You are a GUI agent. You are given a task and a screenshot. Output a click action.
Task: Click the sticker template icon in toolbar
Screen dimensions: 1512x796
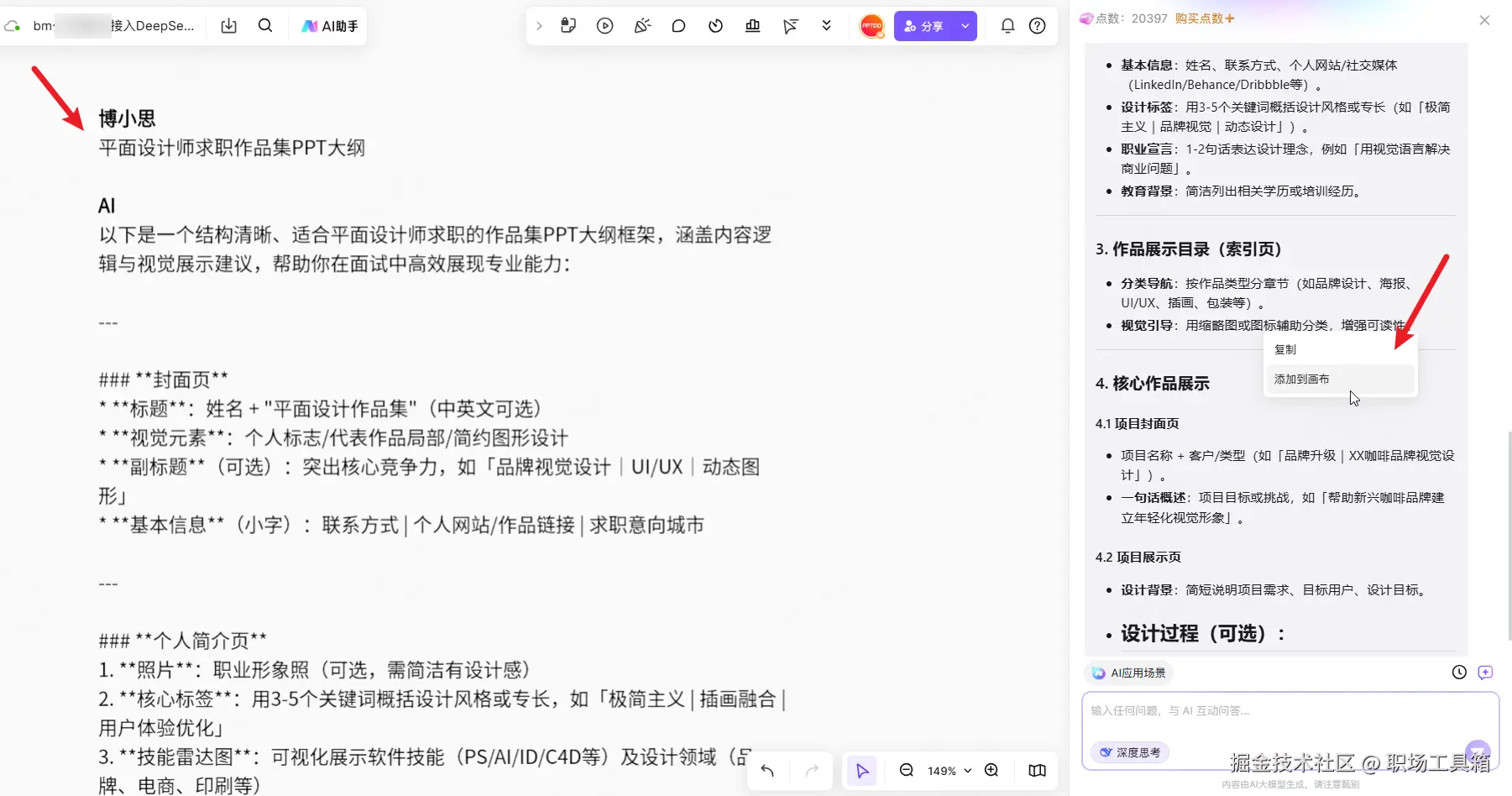tap(568, 25)
